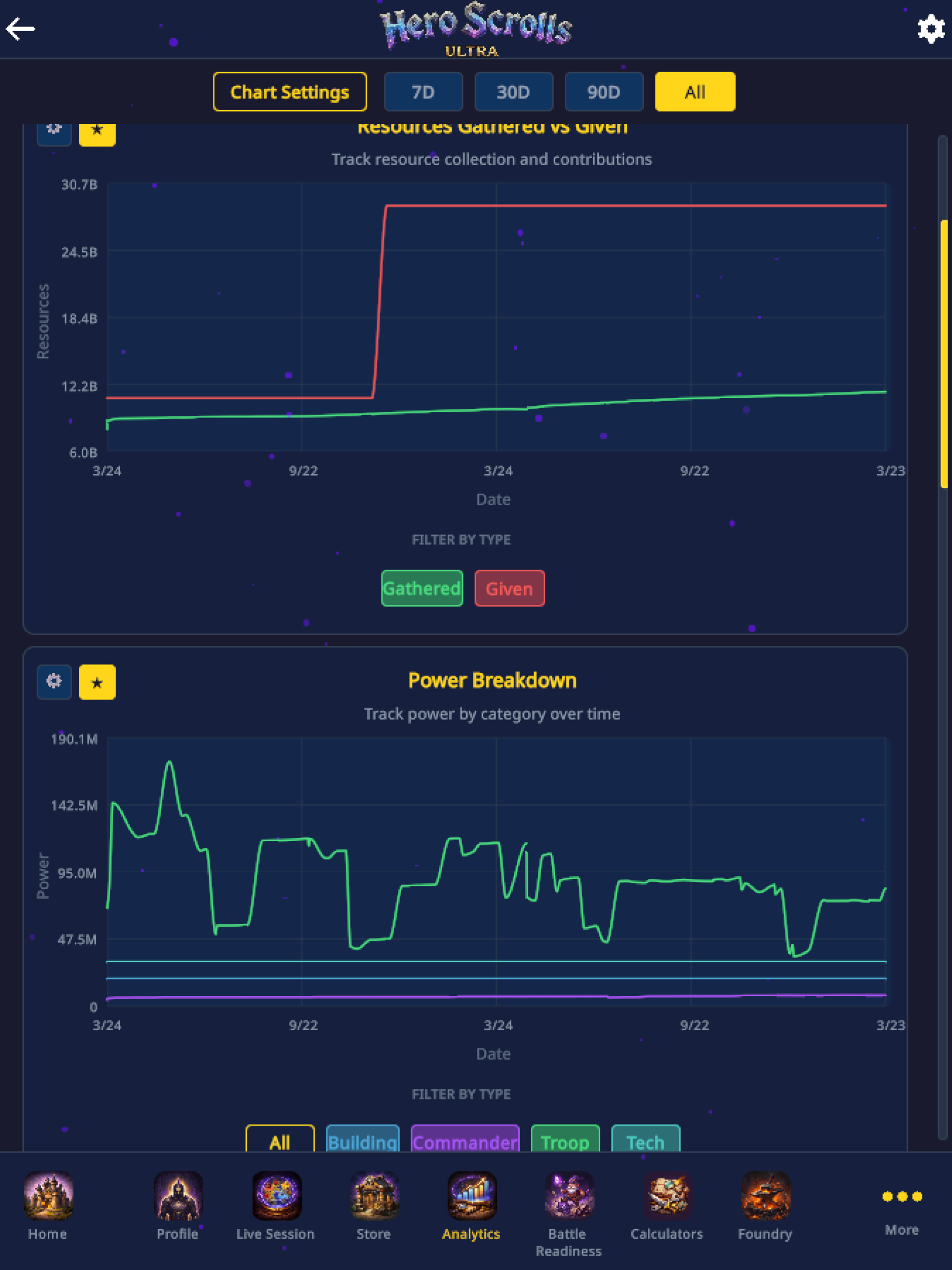Open Chart Settings
Viewport: 952px width, 1270px height.
tap(290, 92)
